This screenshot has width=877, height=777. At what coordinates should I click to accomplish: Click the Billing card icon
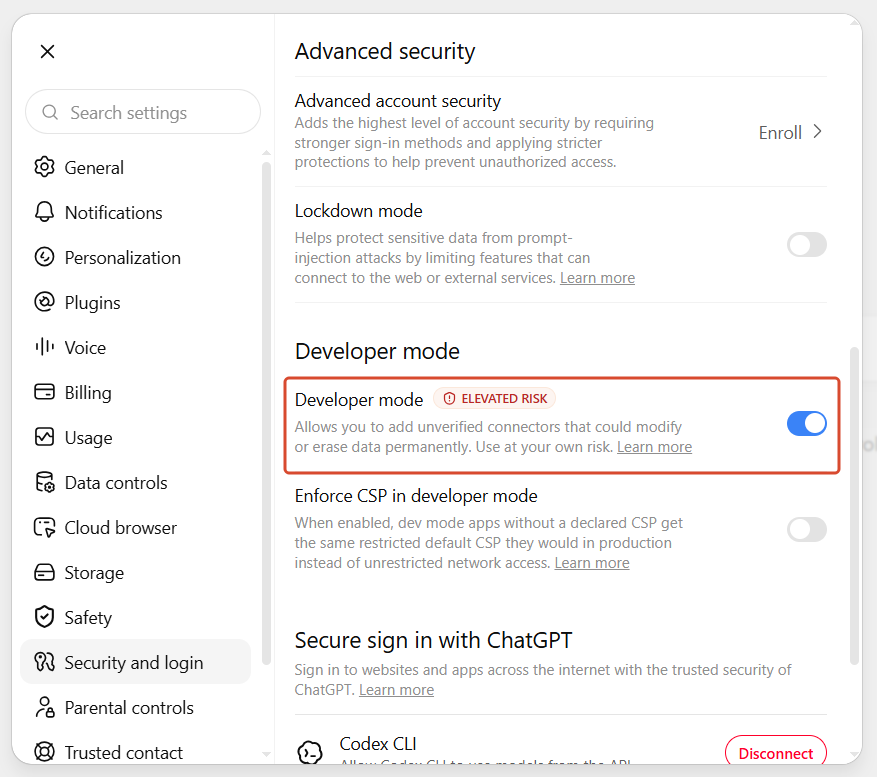pyautogui.click(x=44, y=392)
